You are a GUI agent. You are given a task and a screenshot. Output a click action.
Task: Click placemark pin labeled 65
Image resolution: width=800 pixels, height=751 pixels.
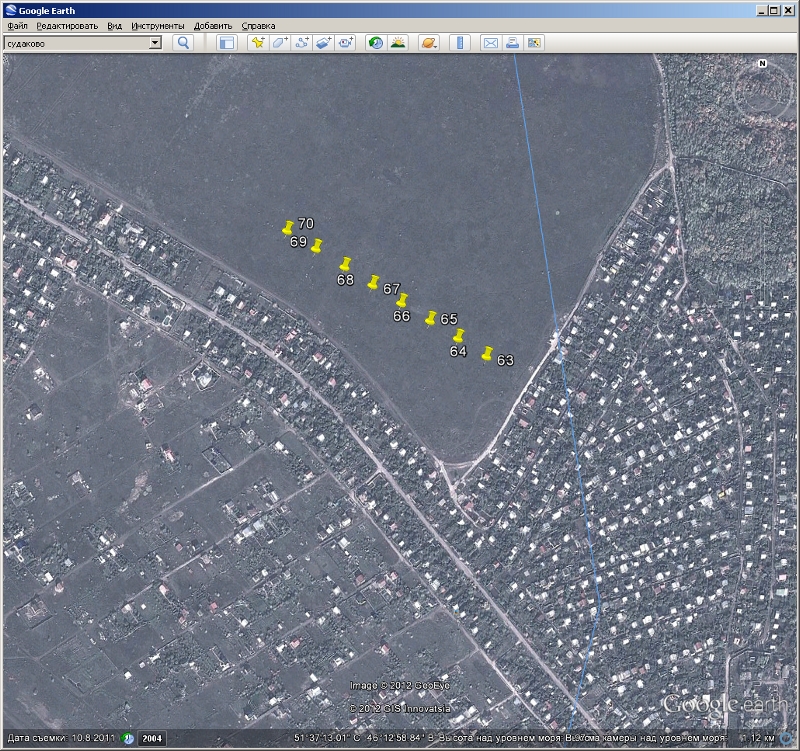click(431, 318)
